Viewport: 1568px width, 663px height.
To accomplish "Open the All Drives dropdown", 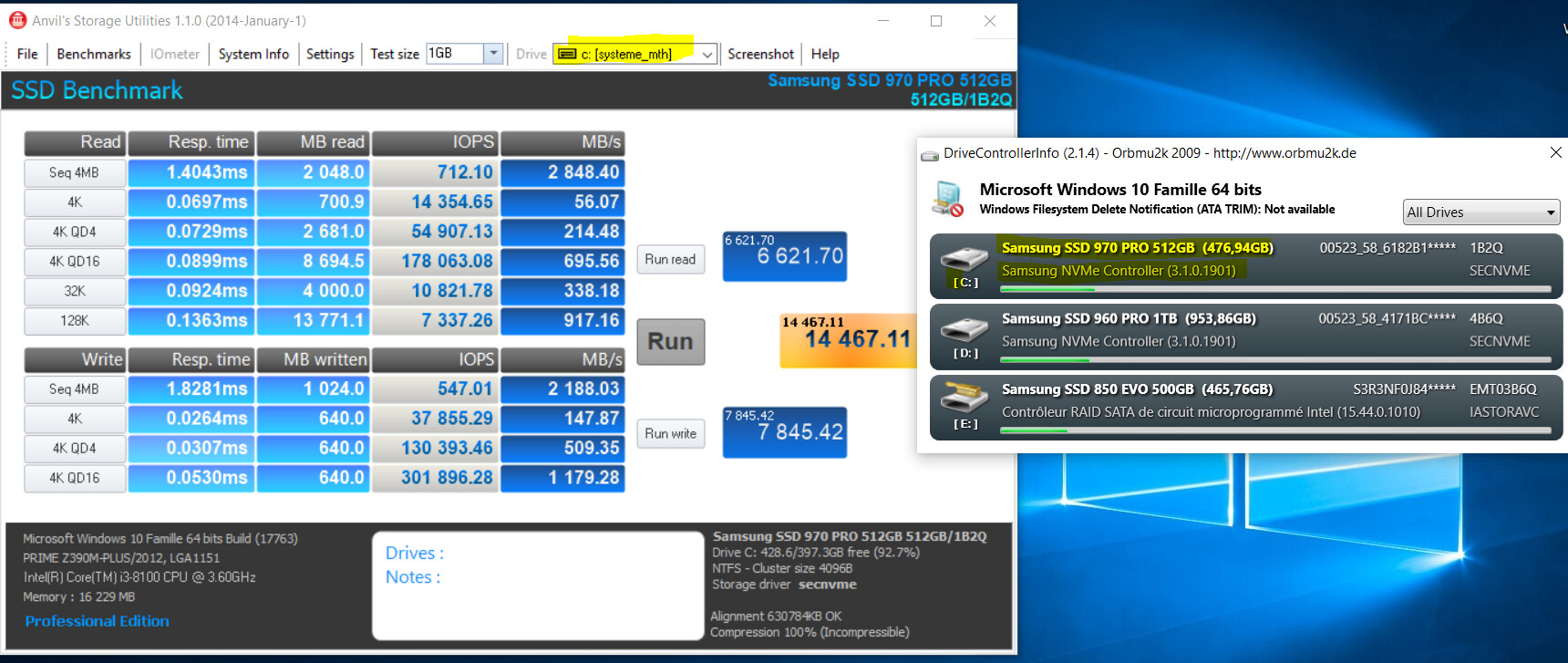I will tap(1481, 212).
